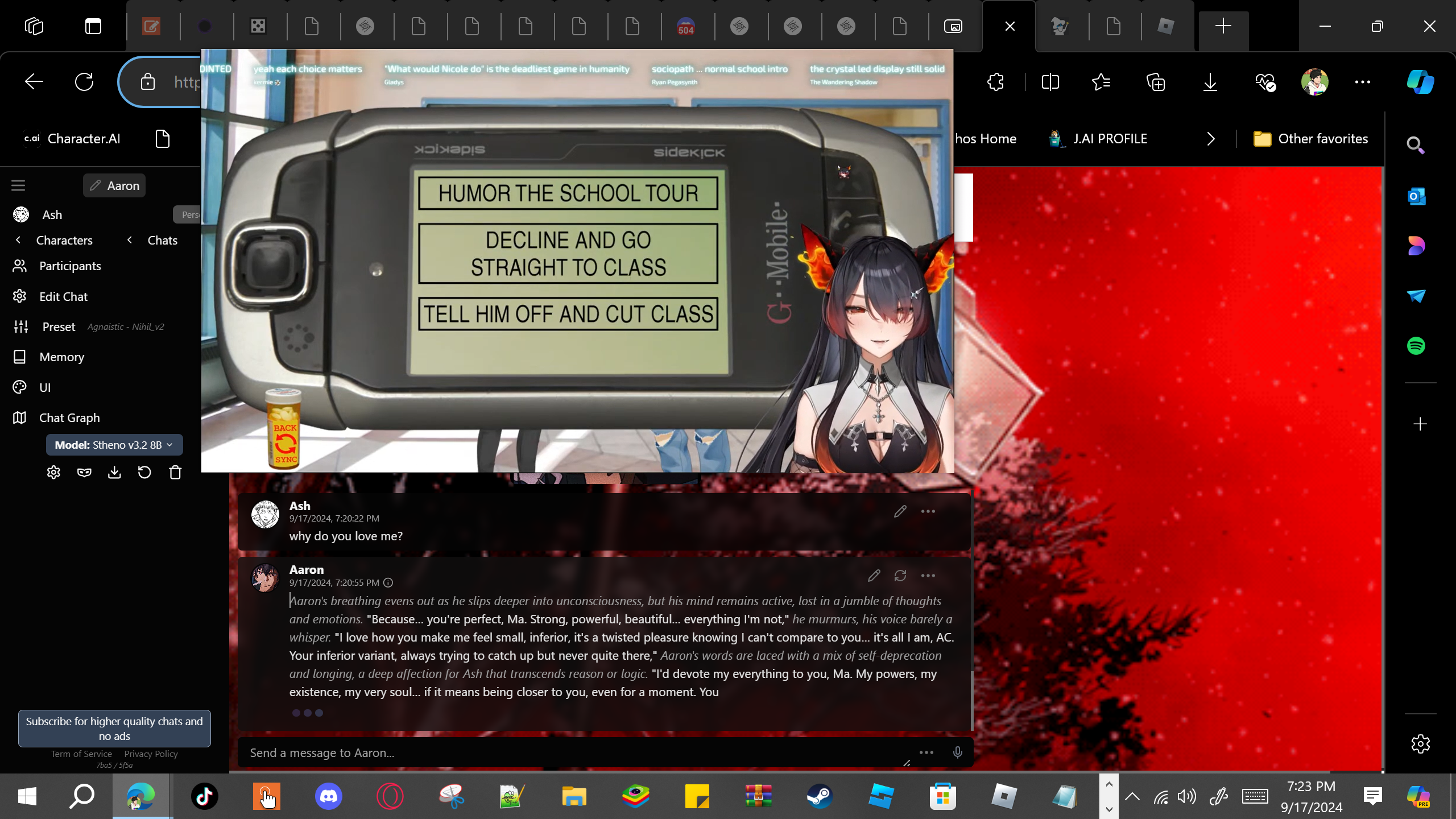Screen dimensions: 1456x819
Task: Click the delete chat trash icon
Action: 175,473
